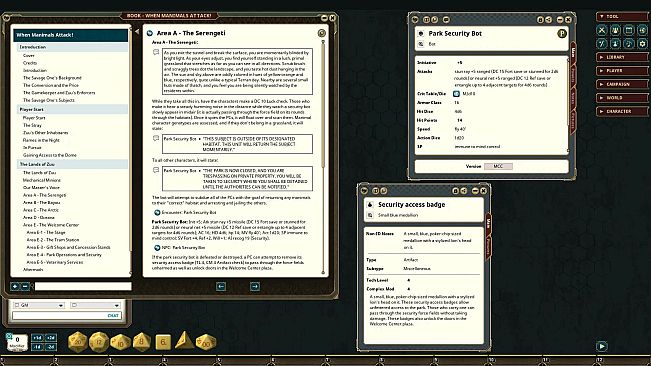
Task: Open the Encounter: Park Security Bot link icon
Action: (x=157, y=212)
